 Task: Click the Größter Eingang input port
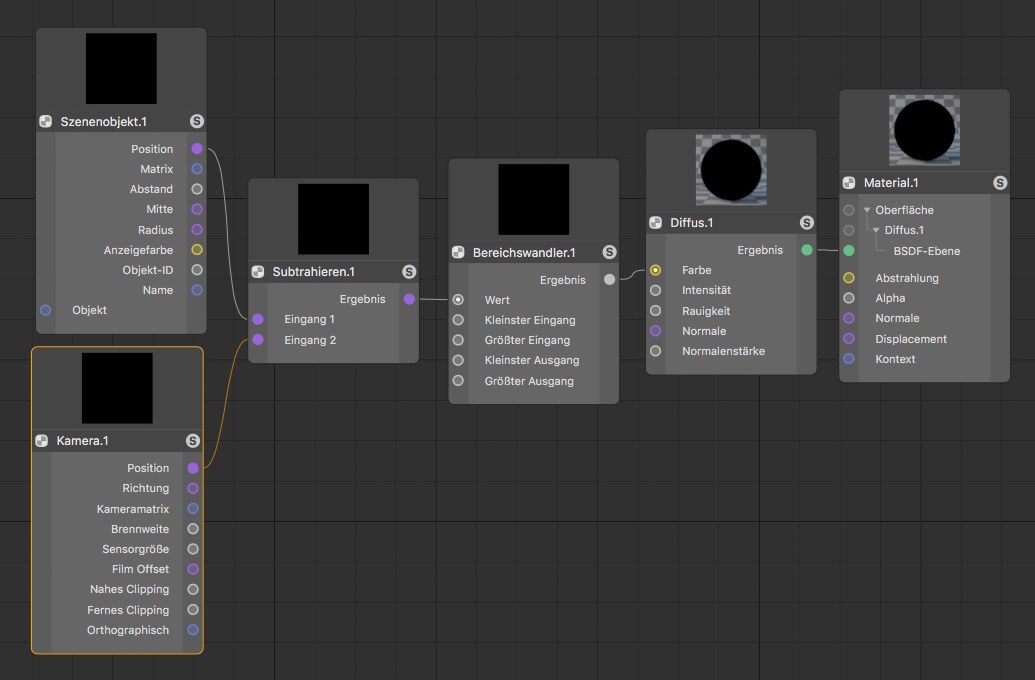(458, 340)
